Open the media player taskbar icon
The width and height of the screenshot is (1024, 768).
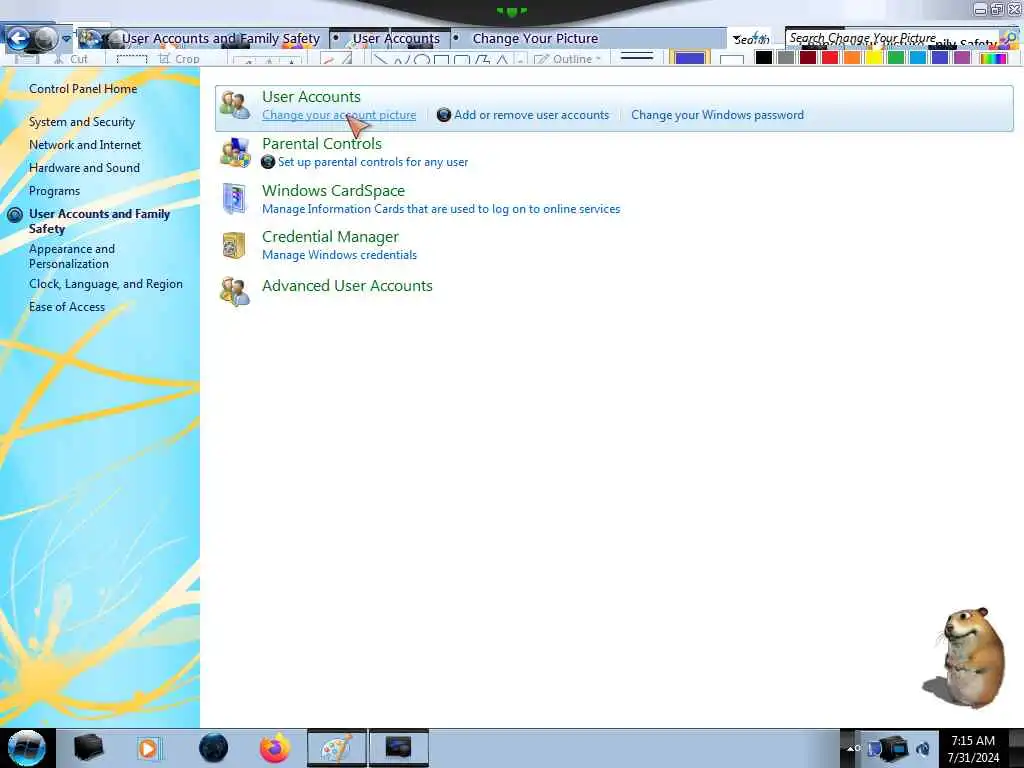[148, 748]
